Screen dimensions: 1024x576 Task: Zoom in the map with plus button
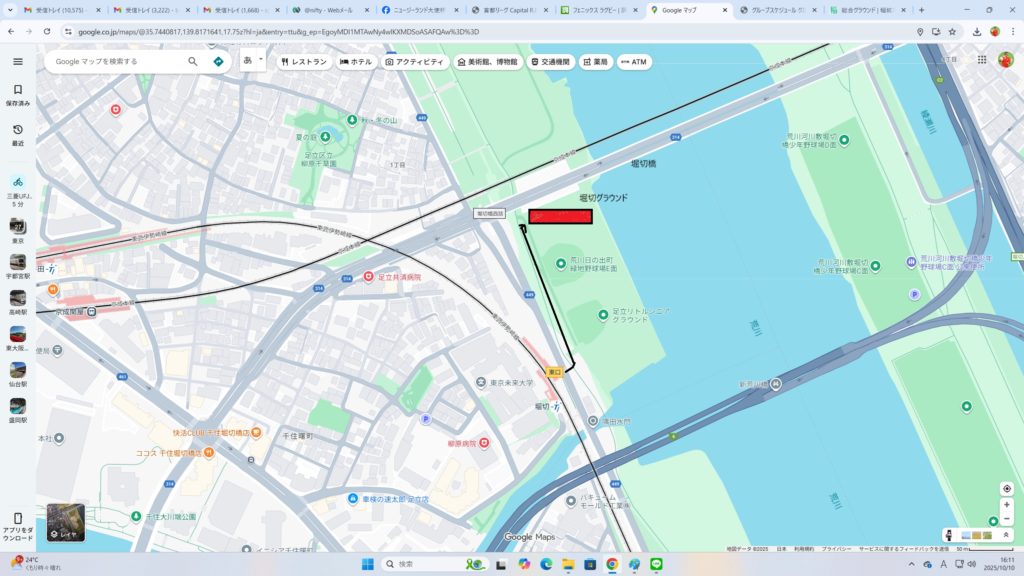tap(1006, 505)
